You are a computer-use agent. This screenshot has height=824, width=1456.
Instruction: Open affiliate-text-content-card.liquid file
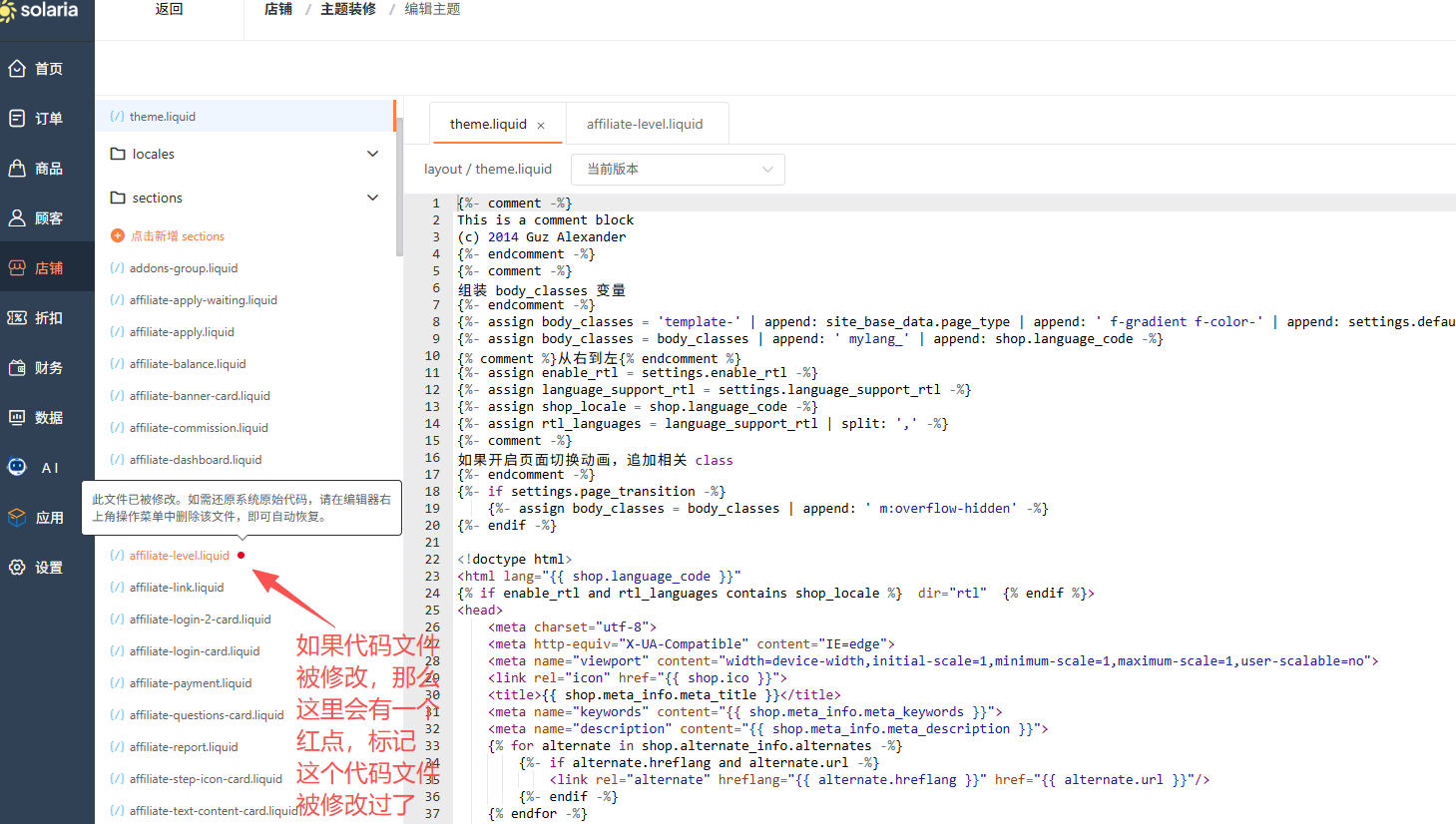tap(214, 811)
